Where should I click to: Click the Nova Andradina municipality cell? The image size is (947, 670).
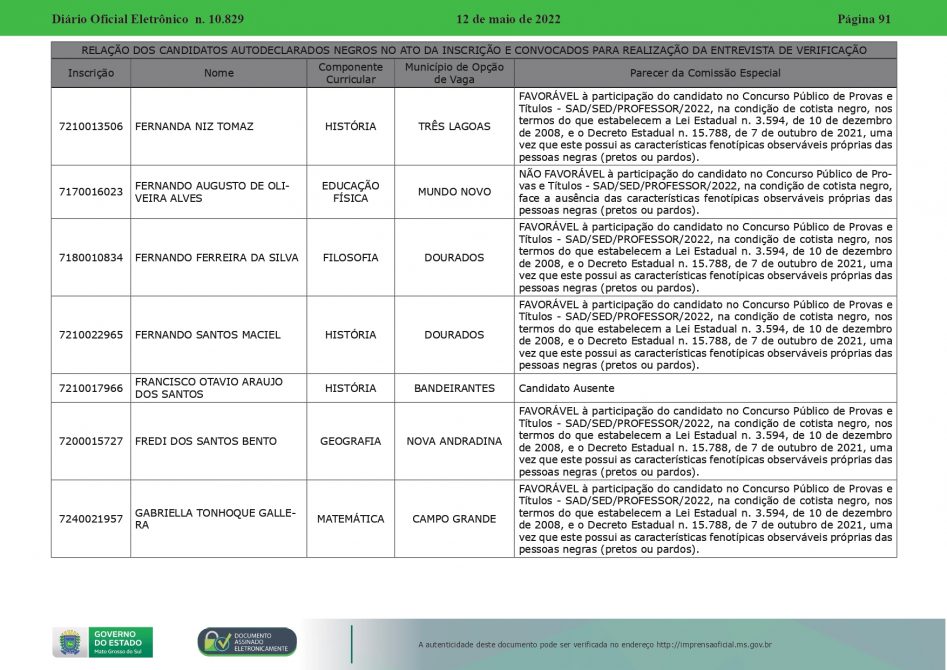pos(454,441)
